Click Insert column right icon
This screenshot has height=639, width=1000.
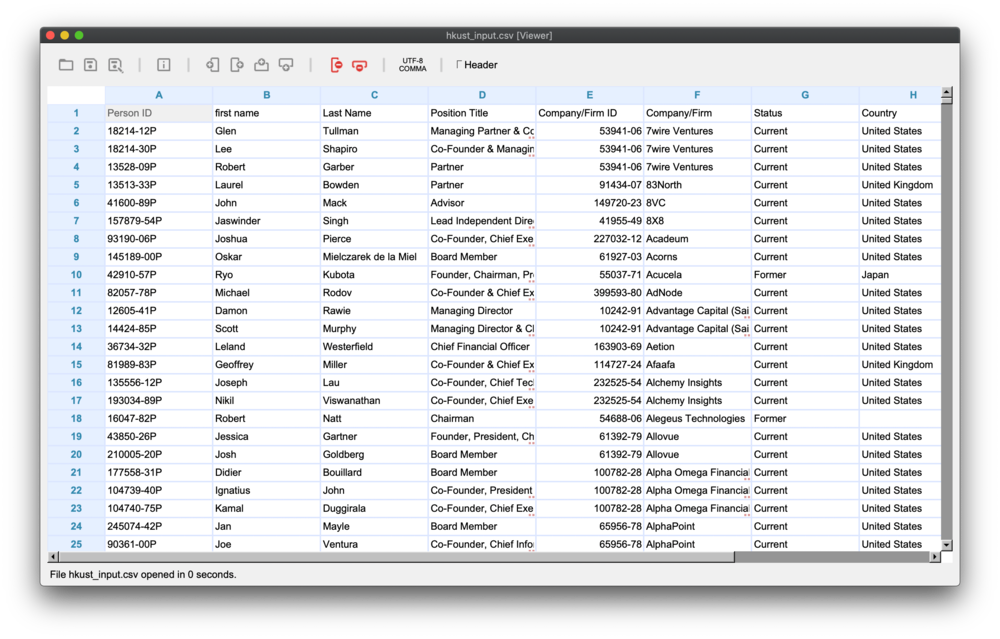[237, 65]
